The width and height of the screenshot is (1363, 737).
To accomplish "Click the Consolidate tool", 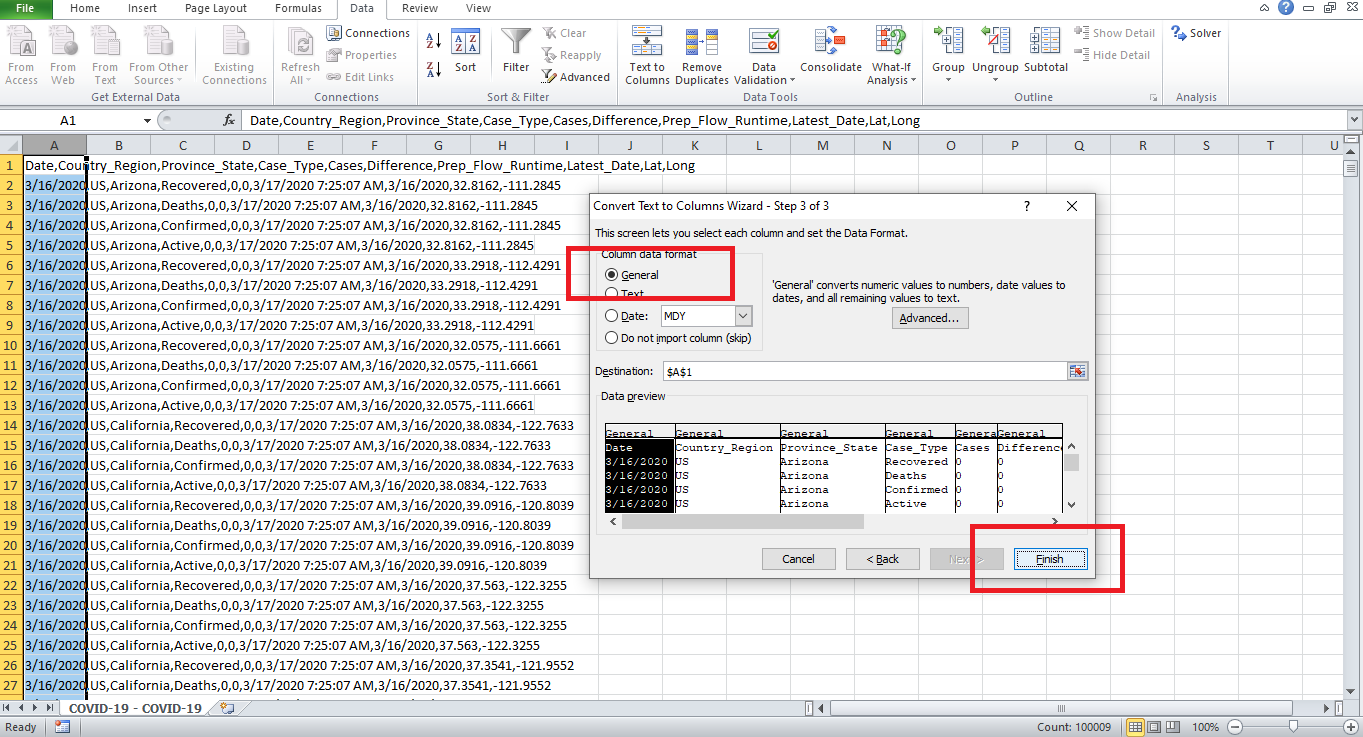I will pyautogui.click(x=830, y=52).
